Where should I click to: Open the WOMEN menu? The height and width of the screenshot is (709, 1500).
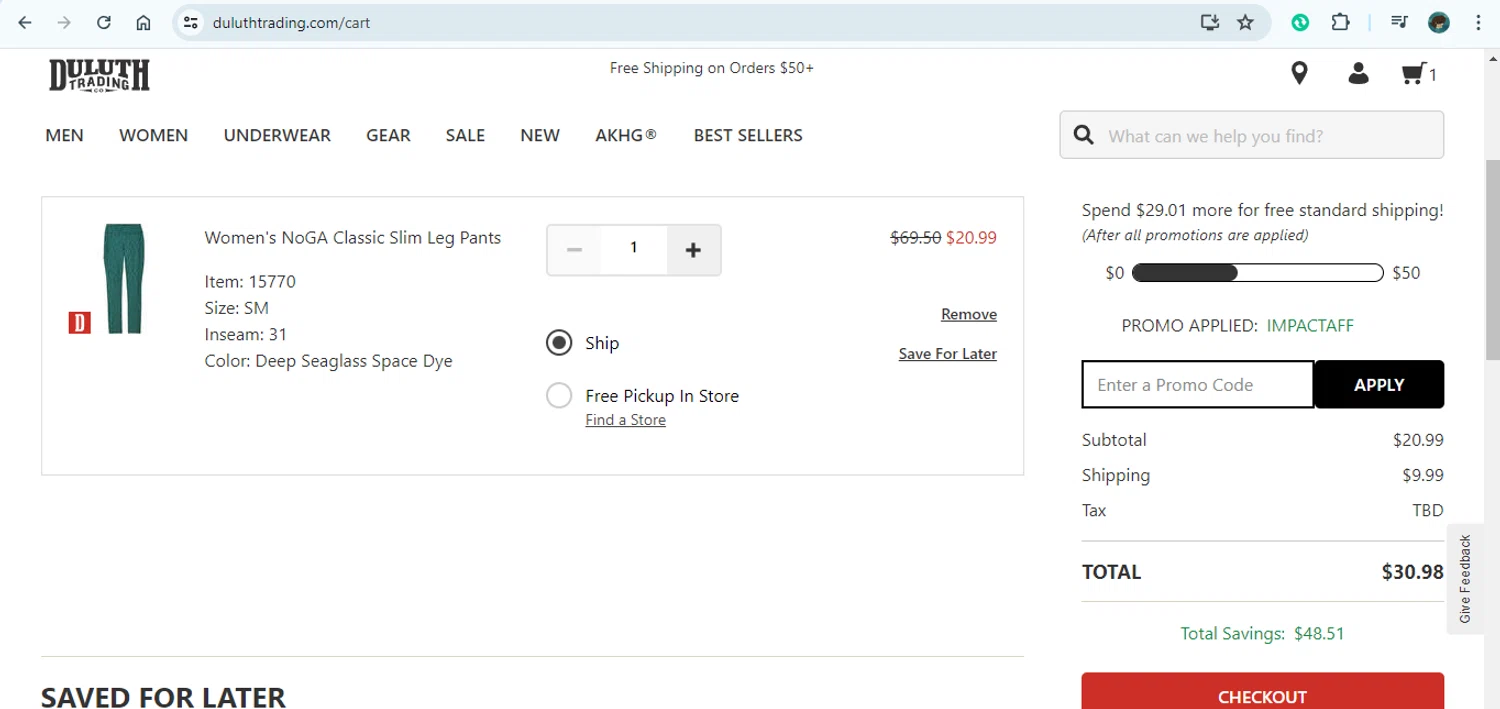coord(153,135)
